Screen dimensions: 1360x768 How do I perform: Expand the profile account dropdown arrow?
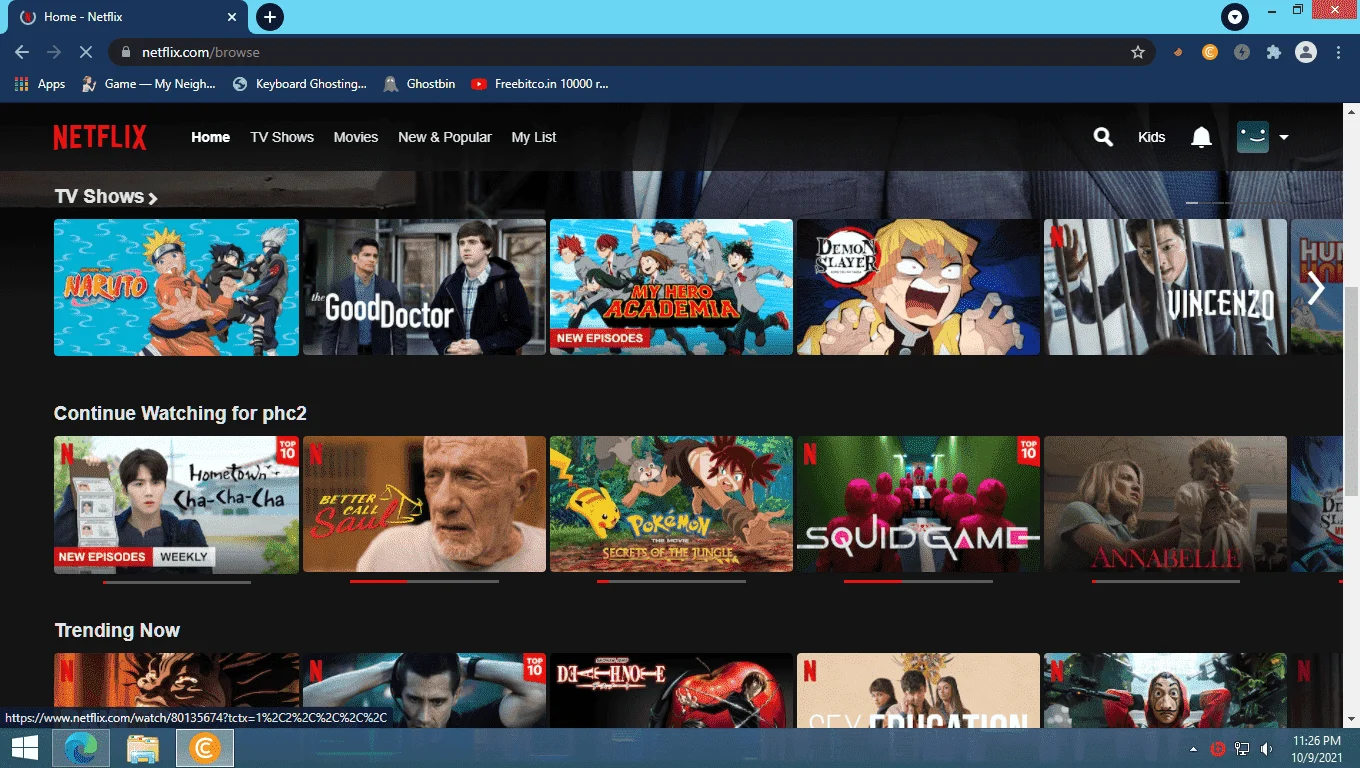pos(1284,137)
